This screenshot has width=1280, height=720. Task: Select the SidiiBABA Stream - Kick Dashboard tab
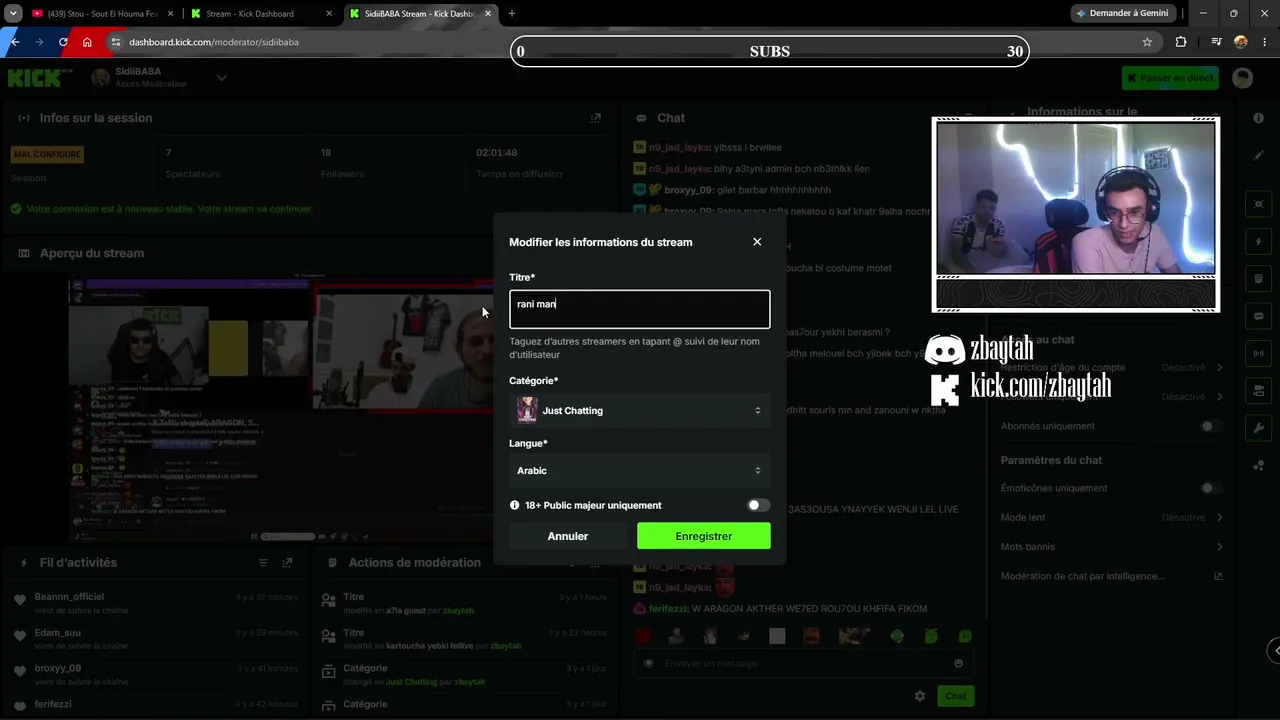coord(420,14)
